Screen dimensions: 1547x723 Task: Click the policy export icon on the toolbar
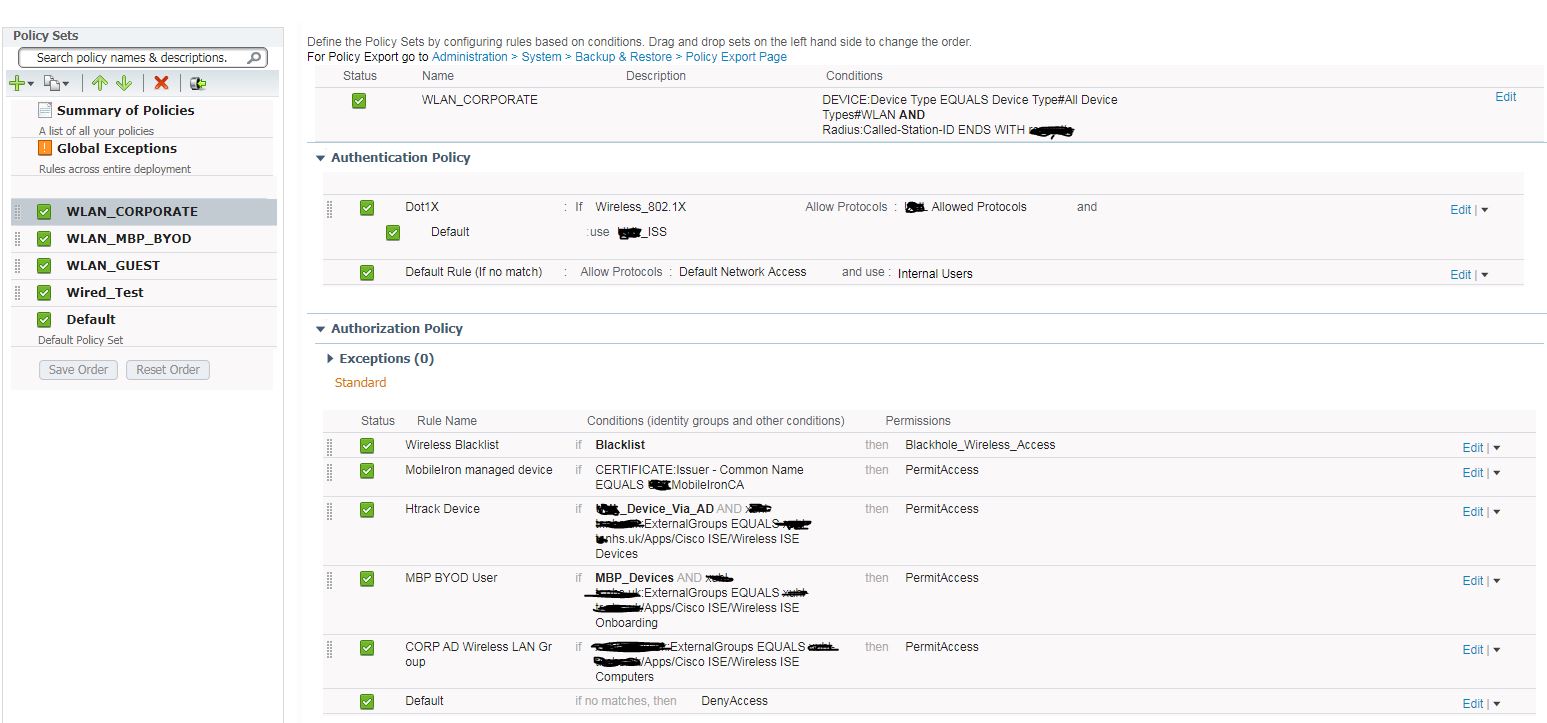click(x=197, y=82)
